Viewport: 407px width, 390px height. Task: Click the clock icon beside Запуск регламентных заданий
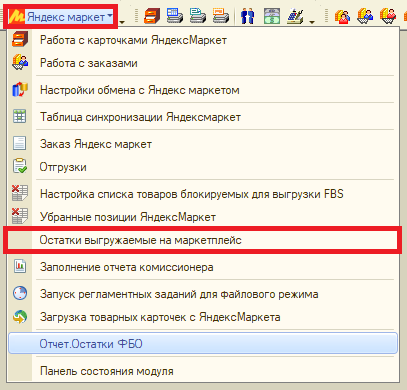tap(20, 293)
